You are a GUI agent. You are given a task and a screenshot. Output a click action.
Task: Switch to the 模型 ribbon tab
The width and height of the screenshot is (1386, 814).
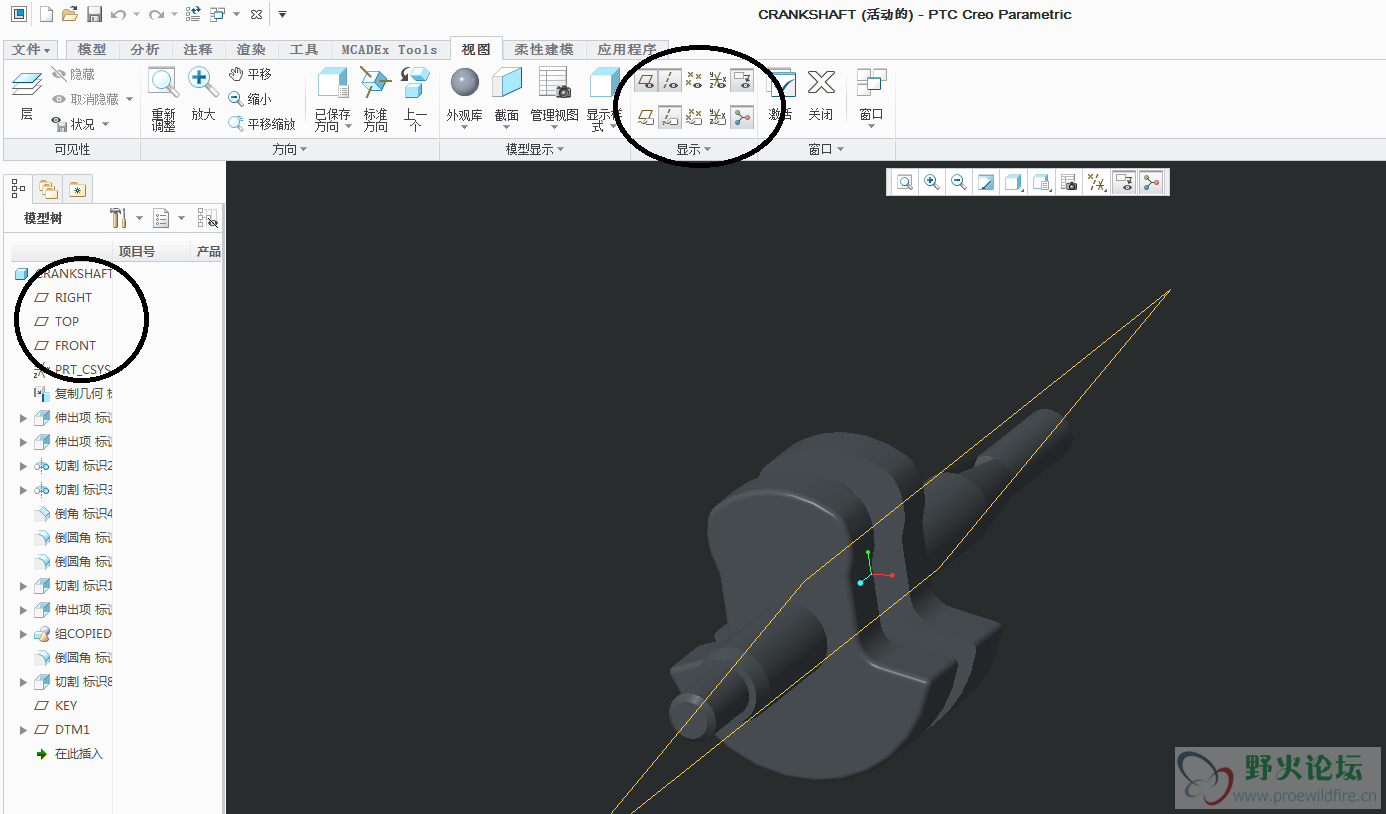click(92, 49)
